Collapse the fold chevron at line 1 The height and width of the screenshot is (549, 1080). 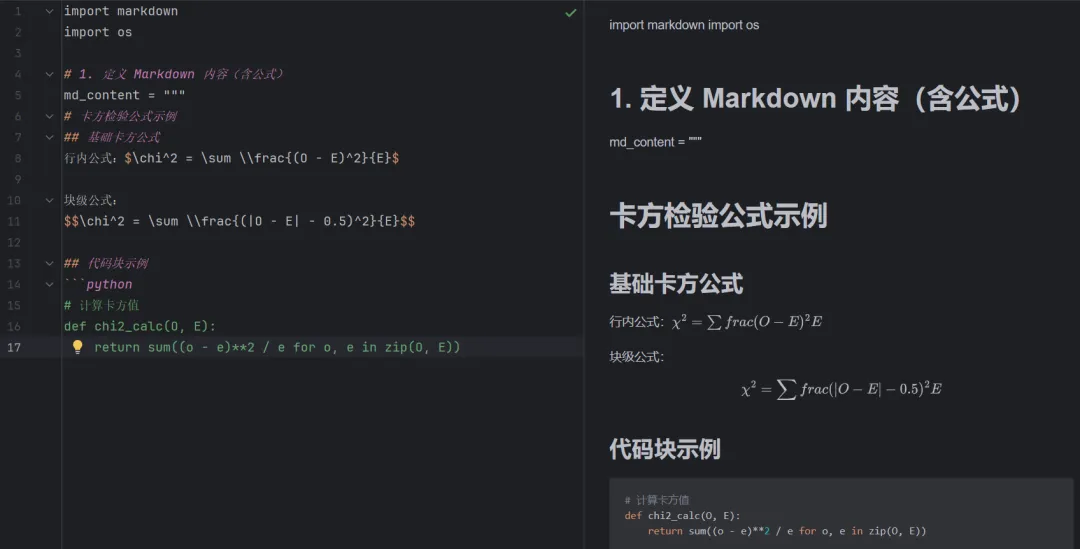pos(49,11)
